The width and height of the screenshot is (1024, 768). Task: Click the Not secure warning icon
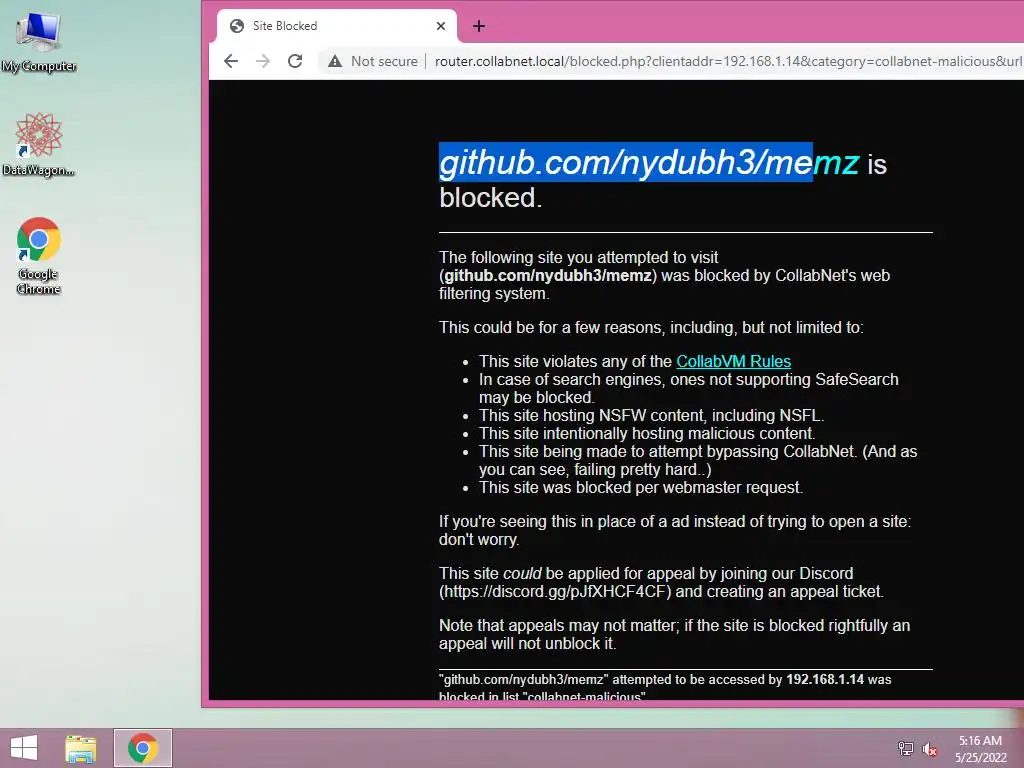335,61
